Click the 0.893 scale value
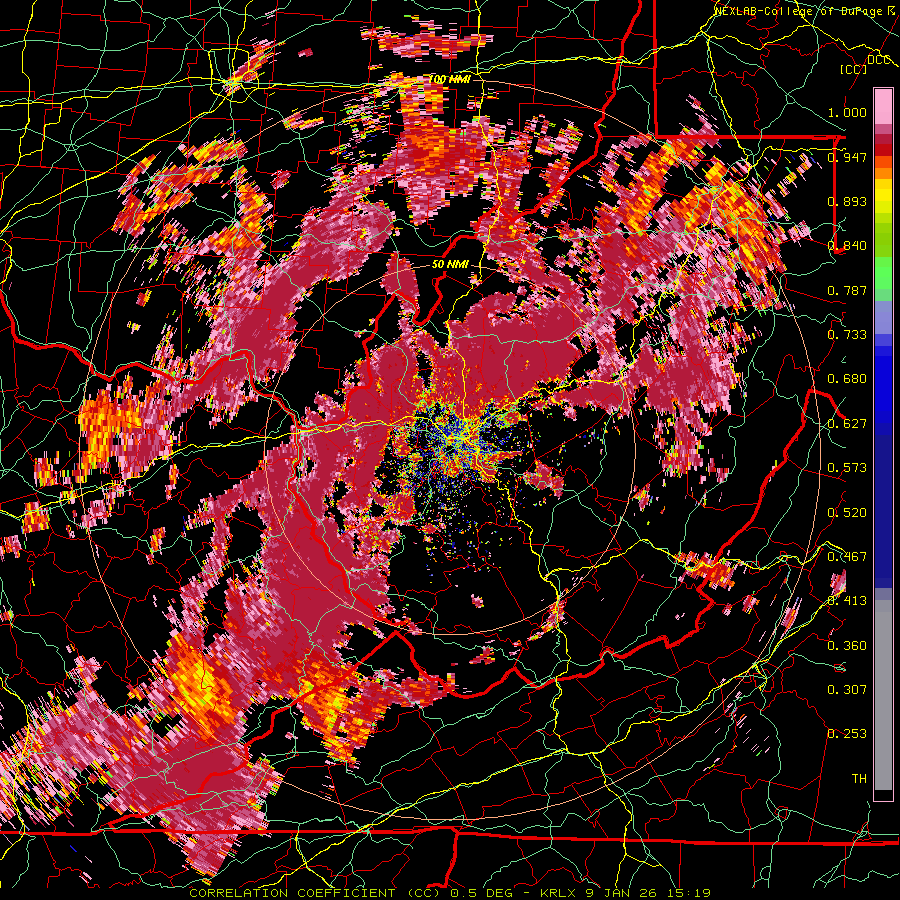Viewport: 900px width, 900px height. tap(847, 201)
